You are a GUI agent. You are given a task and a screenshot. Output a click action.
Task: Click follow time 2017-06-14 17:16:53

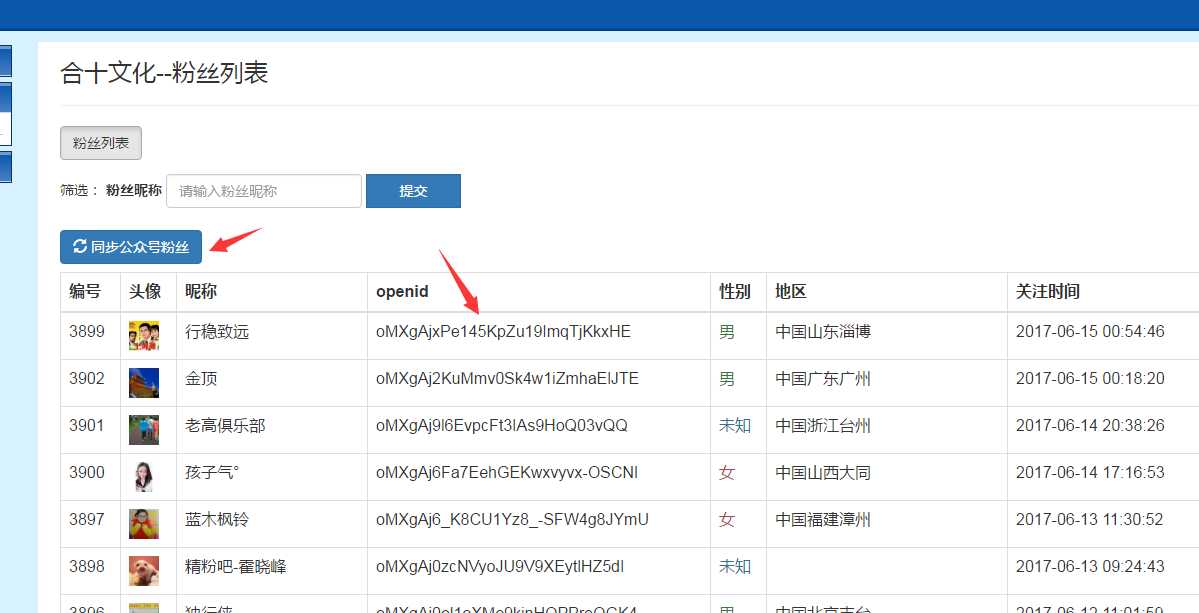(x=1090, y=472)
